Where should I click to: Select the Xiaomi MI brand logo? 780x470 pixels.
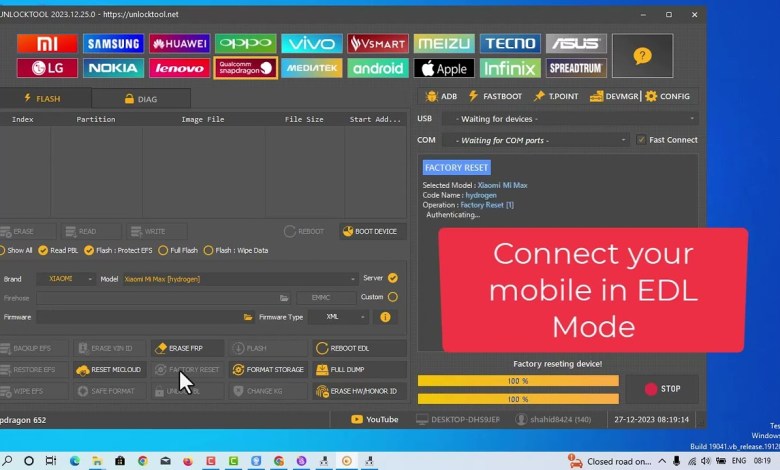47,44
